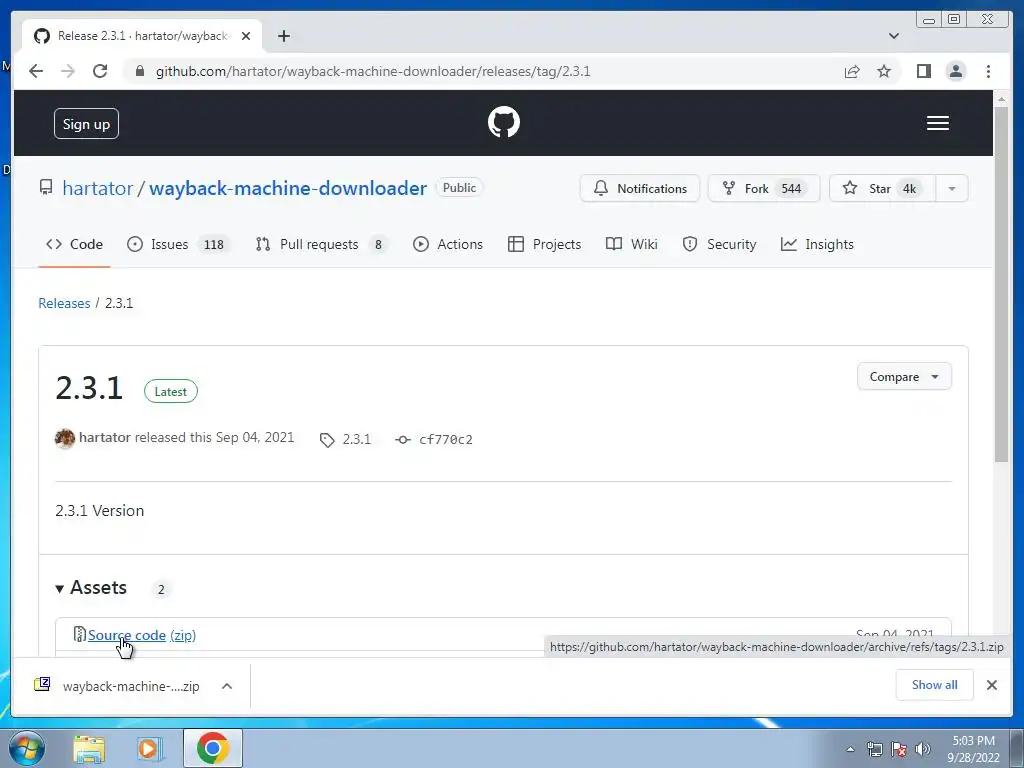Click the volume speaker tray icon
The height and width of the screenshot is (768, 1024).
tap(923, 749)
